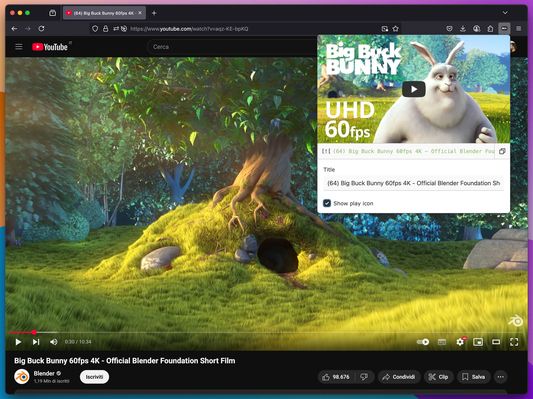Image resolution: width=533 pixels, height=399 pixels.
Task: Click the Blender channel avatar
Action: point(22,377)
